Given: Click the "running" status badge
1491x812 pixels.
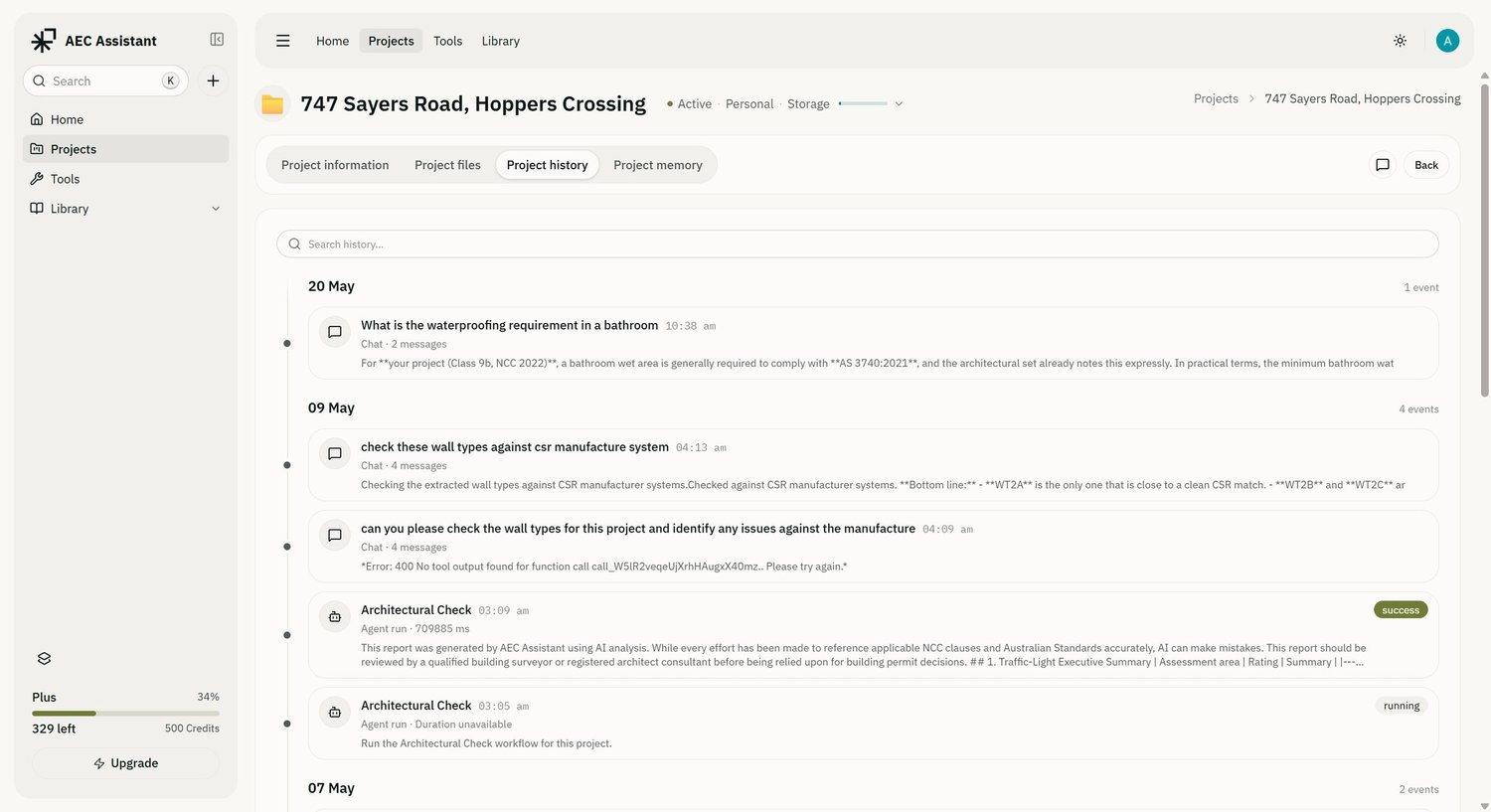Looking at the screenshot, I should [x=1402, y=706].
